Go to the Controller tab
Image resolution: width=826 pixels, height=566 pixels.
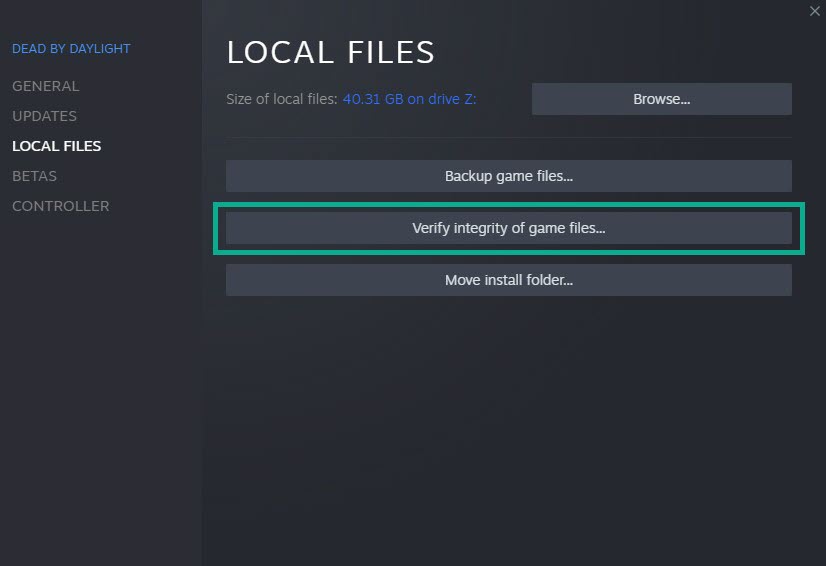point(61,206)
